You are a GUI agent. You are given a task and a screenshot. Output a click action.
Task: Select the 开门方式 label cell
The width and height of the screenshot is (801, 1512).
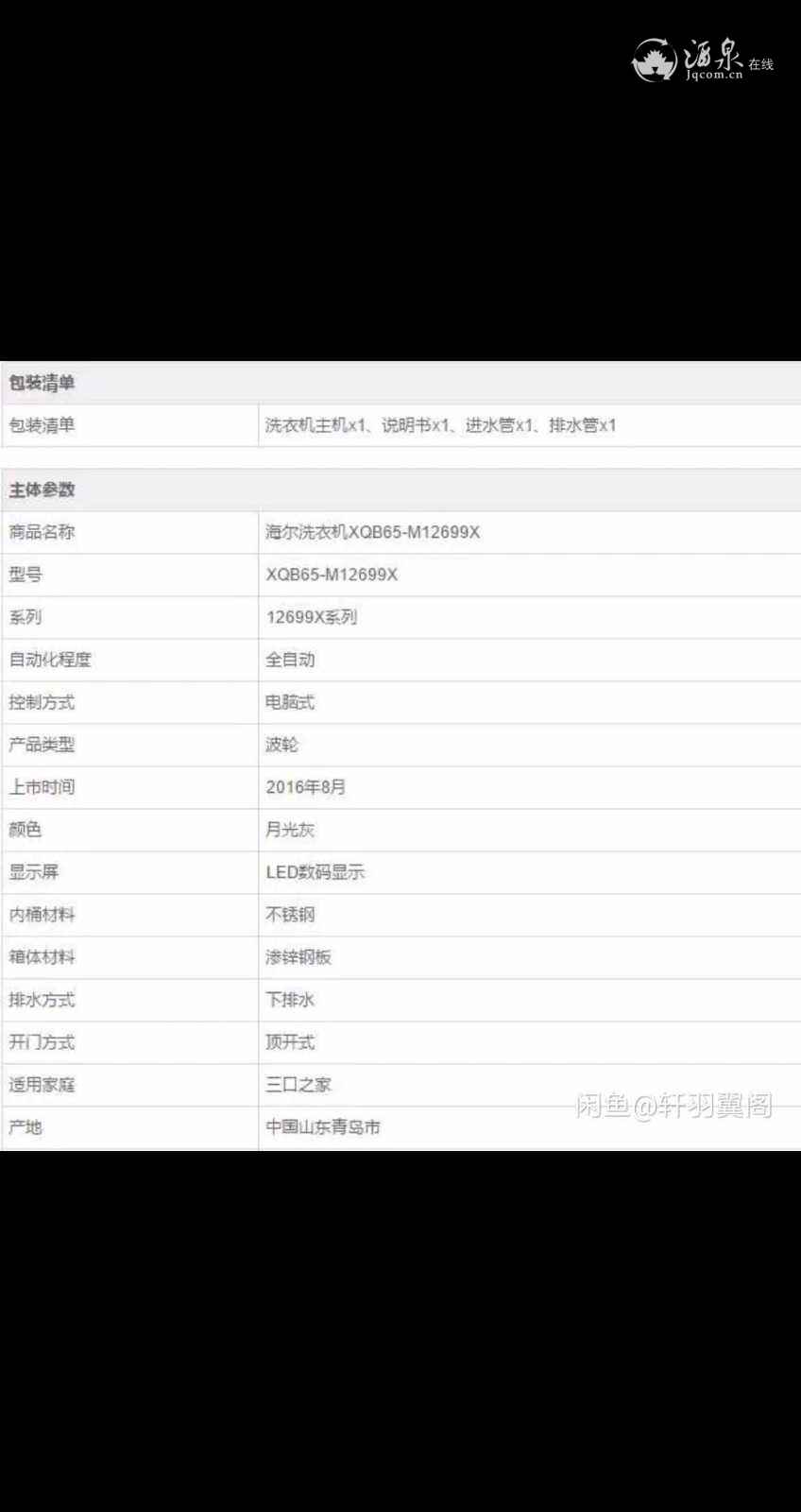click(130, 1042)
